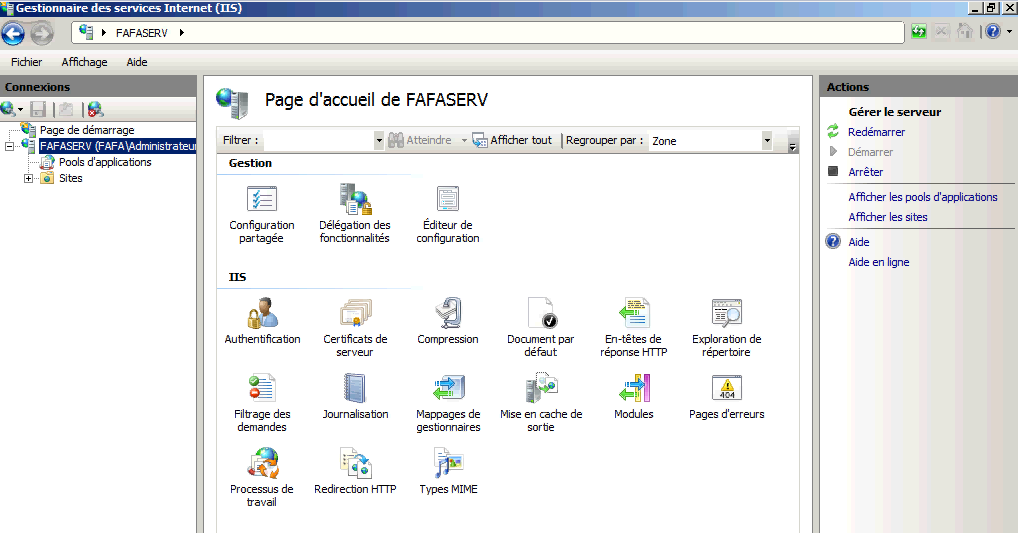The width and height of the screenshot is (1018, 533).
Task: Open Pages d'erreurs feature
Action: [726, 397]
